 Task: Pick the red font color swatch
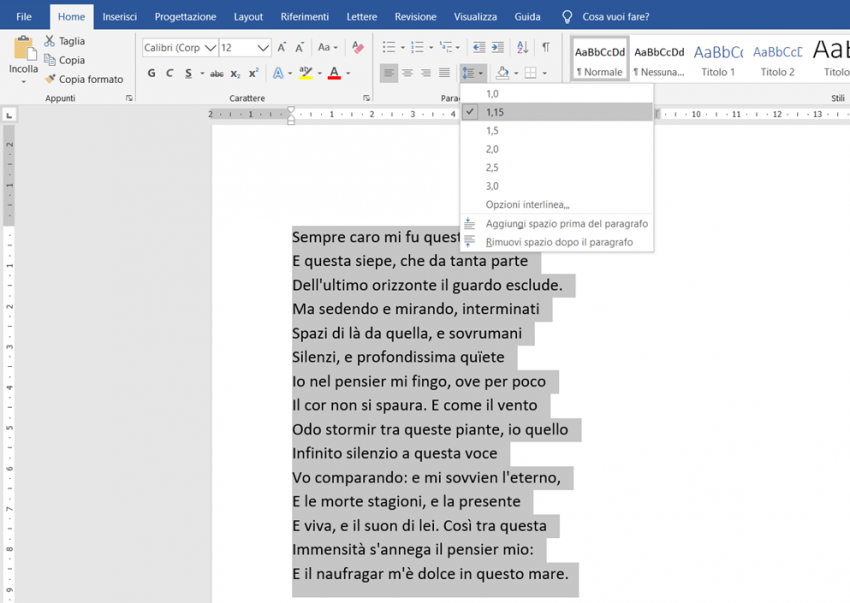(334, 72)
